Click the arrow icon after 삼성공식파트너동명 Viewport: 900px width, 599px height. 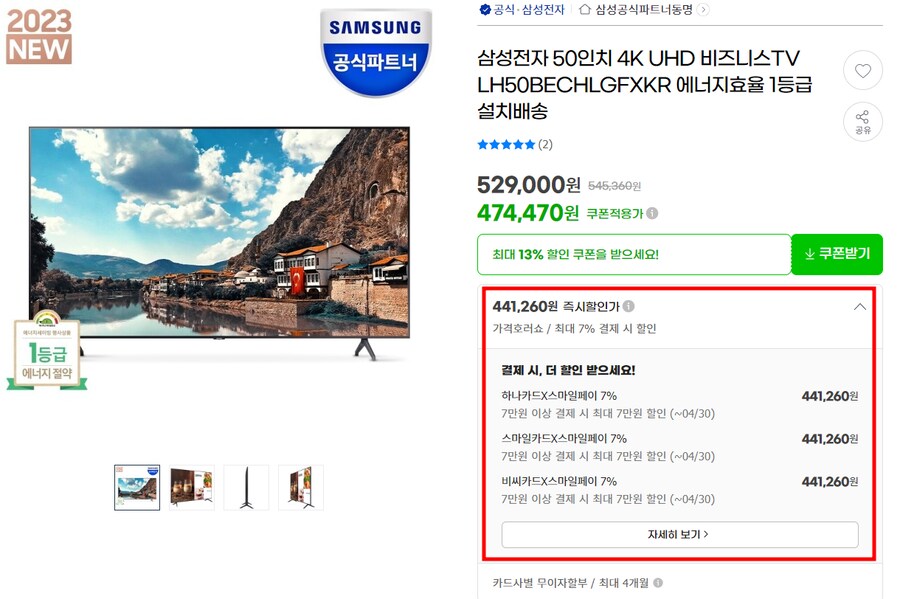[x=703, y=9]
